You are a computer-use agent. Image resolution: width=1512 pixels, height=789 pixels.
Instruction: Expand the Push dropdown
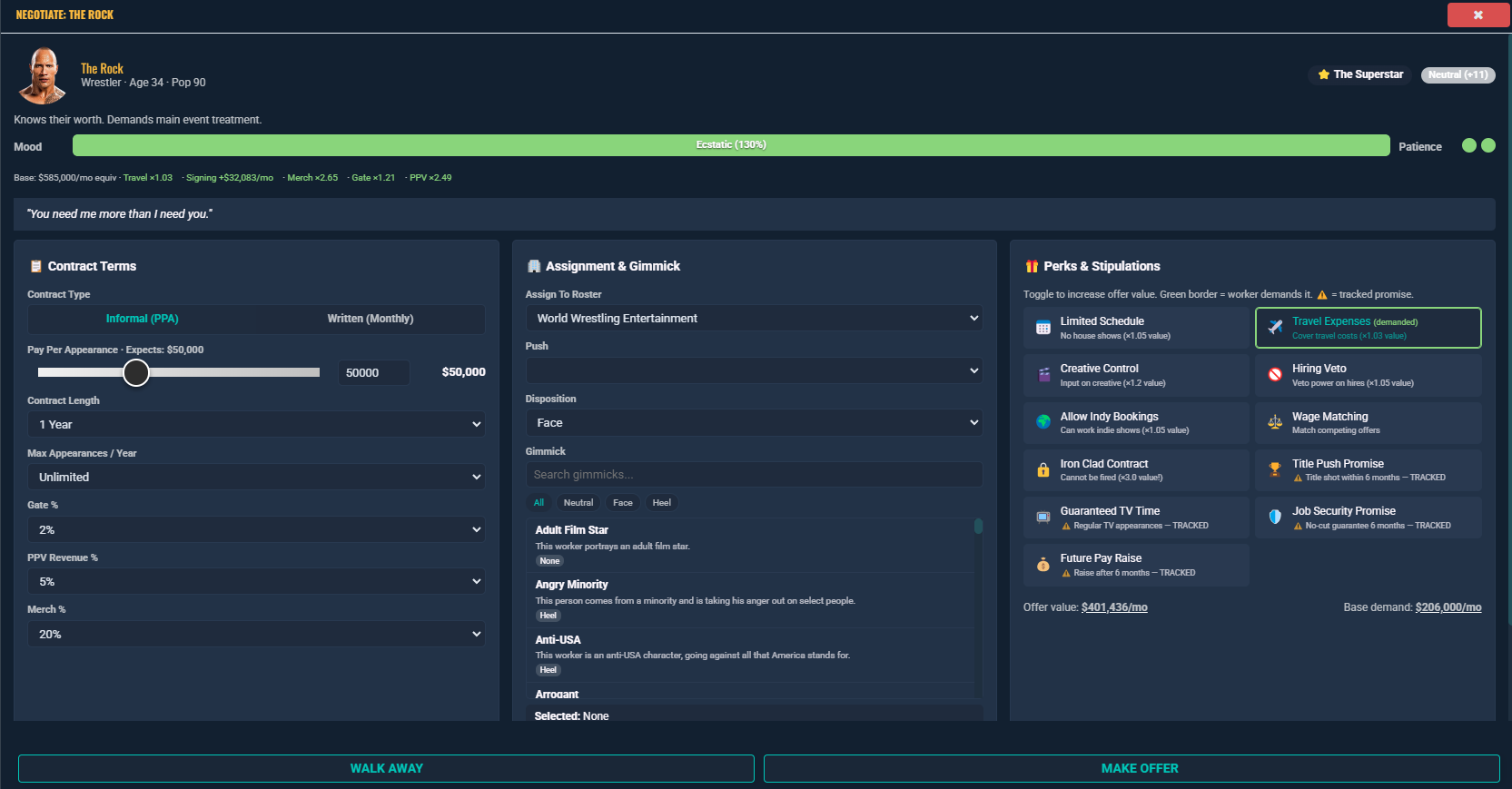coord(754,370)
